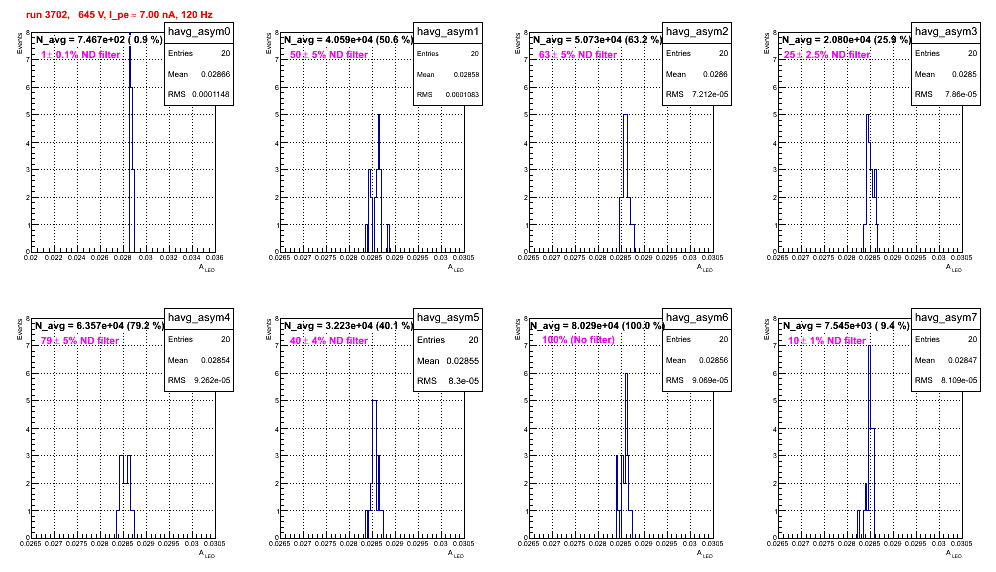The height and width of the screenshot is (572, 996).
Task: Click the N_avg = 8.029e+04 label
Action: click(x=597, y=325)
